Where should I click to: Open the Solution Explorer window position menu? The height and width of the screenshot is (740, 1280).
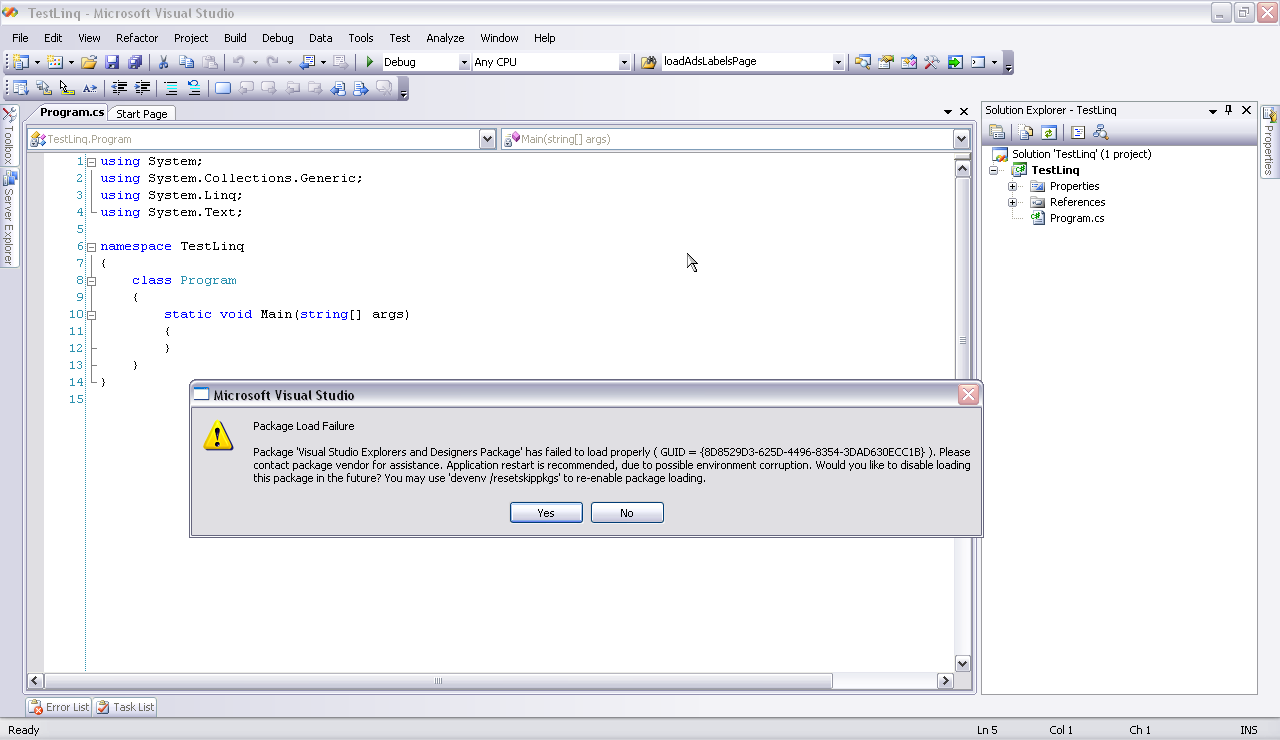pos(1213,111)
